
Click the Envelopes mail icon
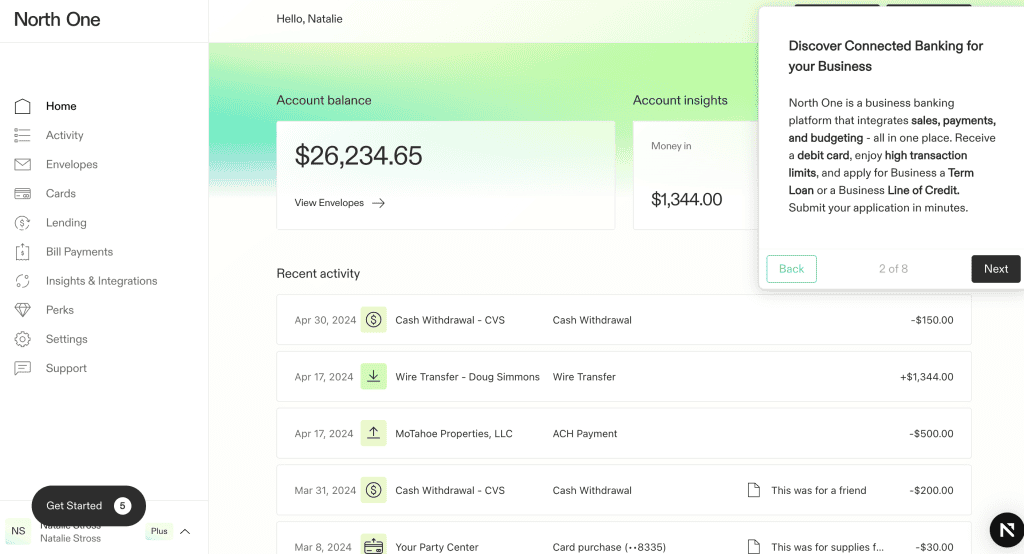(x=22, y=164)
